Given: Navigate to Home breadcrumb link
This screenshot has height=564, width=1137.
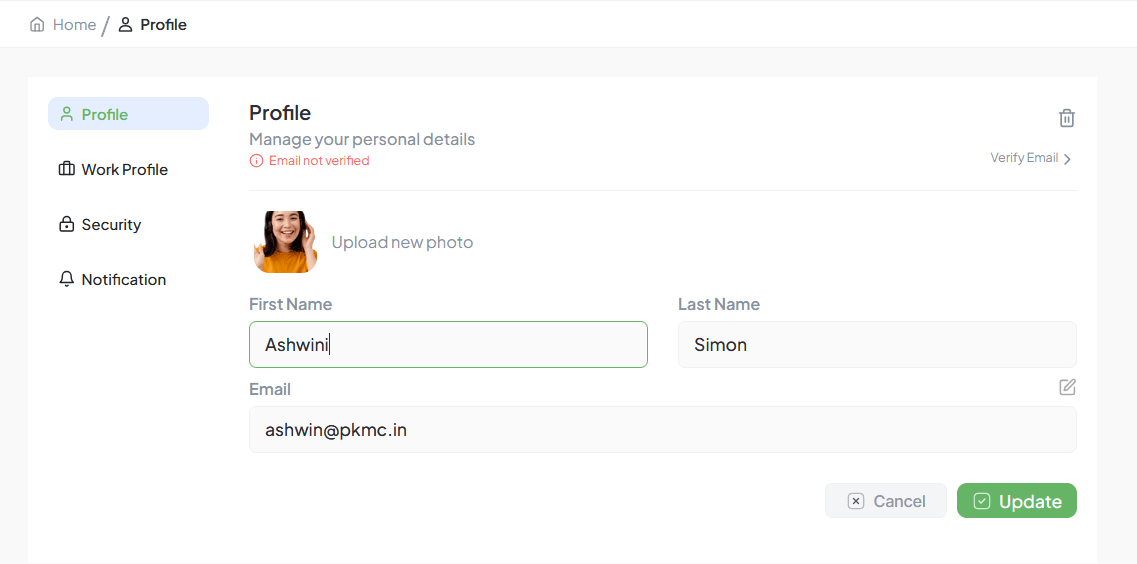Looking at the screenshot, I should coord(74,25).
